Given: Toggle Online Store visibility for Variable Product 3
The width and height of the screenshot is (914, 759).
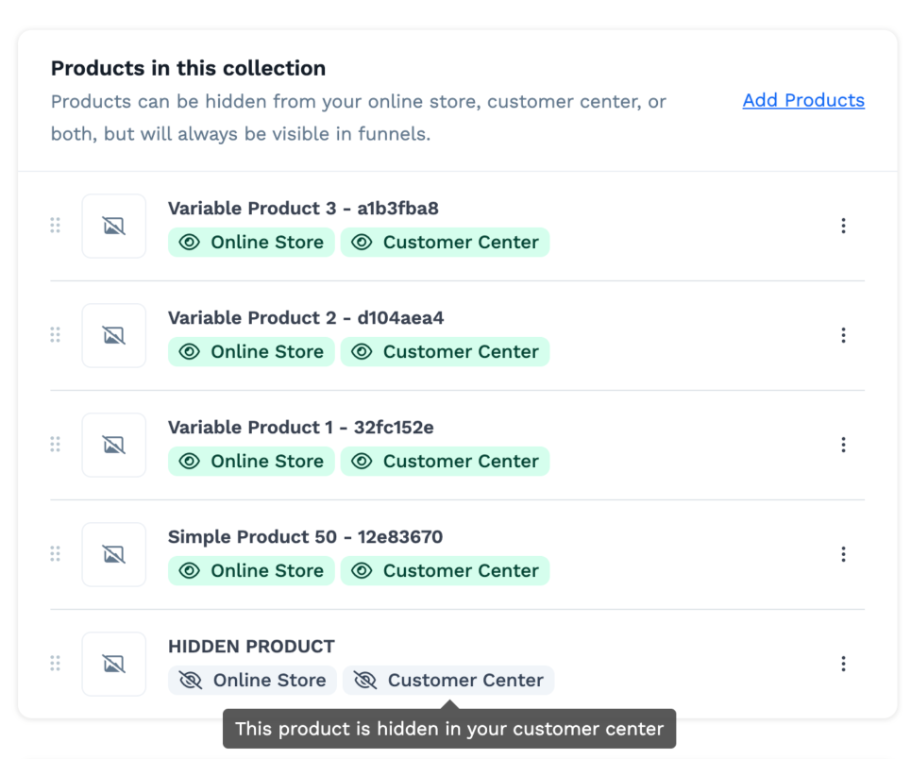Looking at the screenshot, I should coord(251,242).
